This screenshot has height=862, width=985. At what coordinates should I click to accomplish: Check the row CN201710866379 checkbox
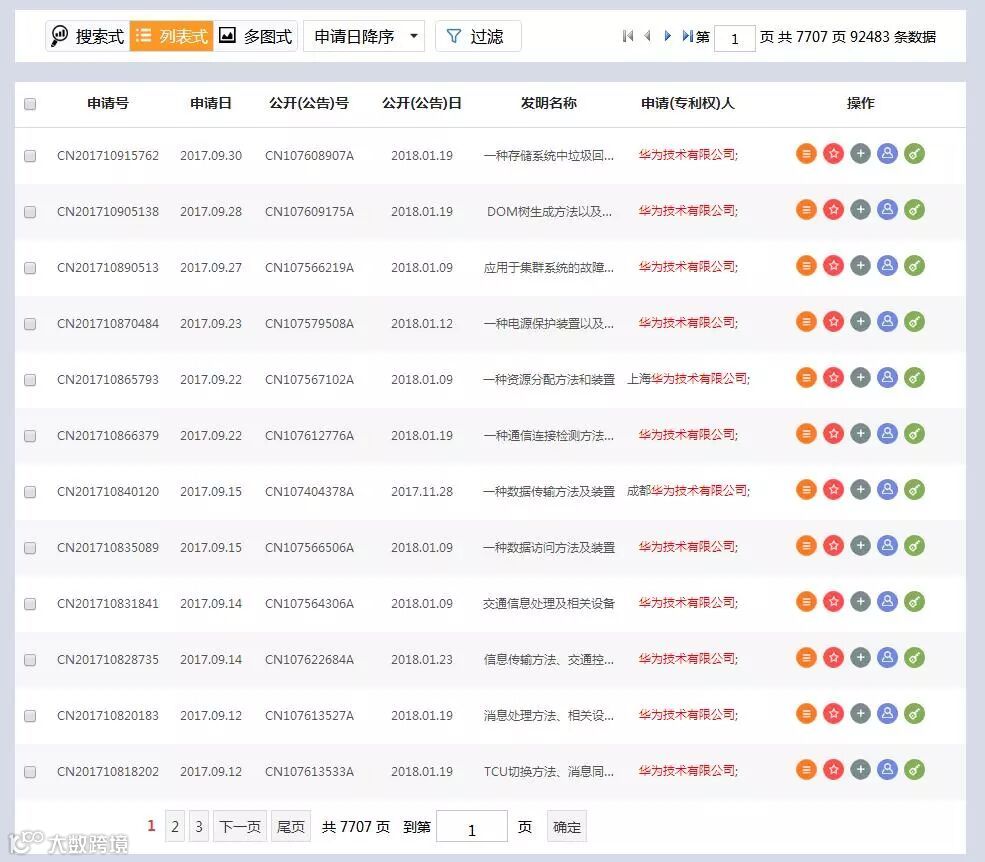click(30, 435)
